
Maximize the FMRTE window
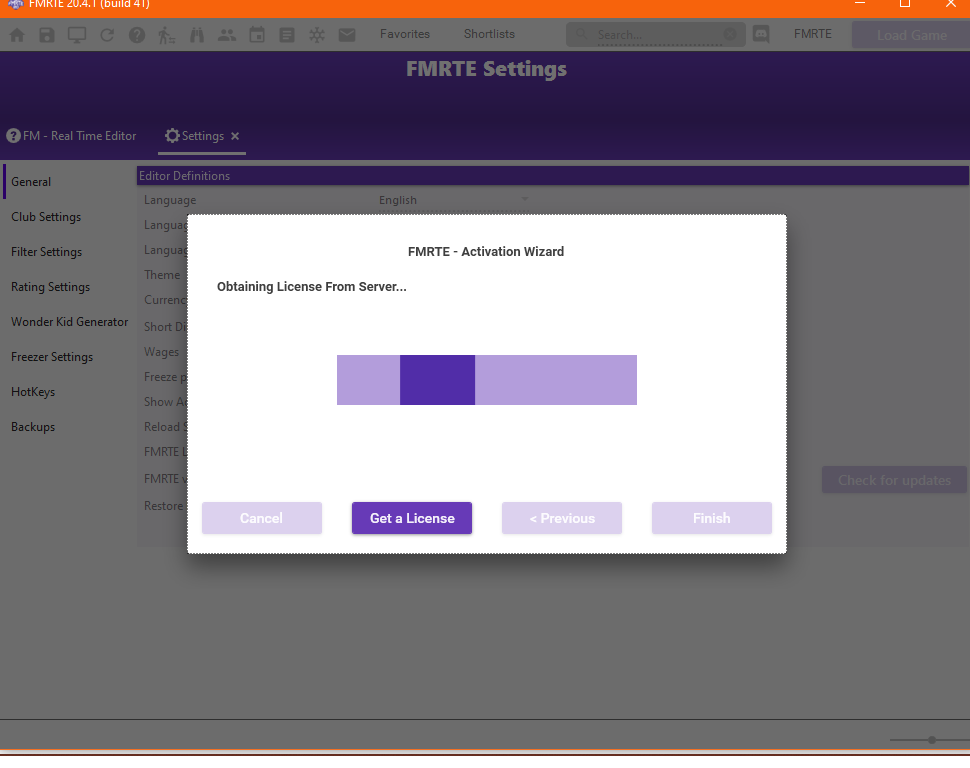[905, 4]
